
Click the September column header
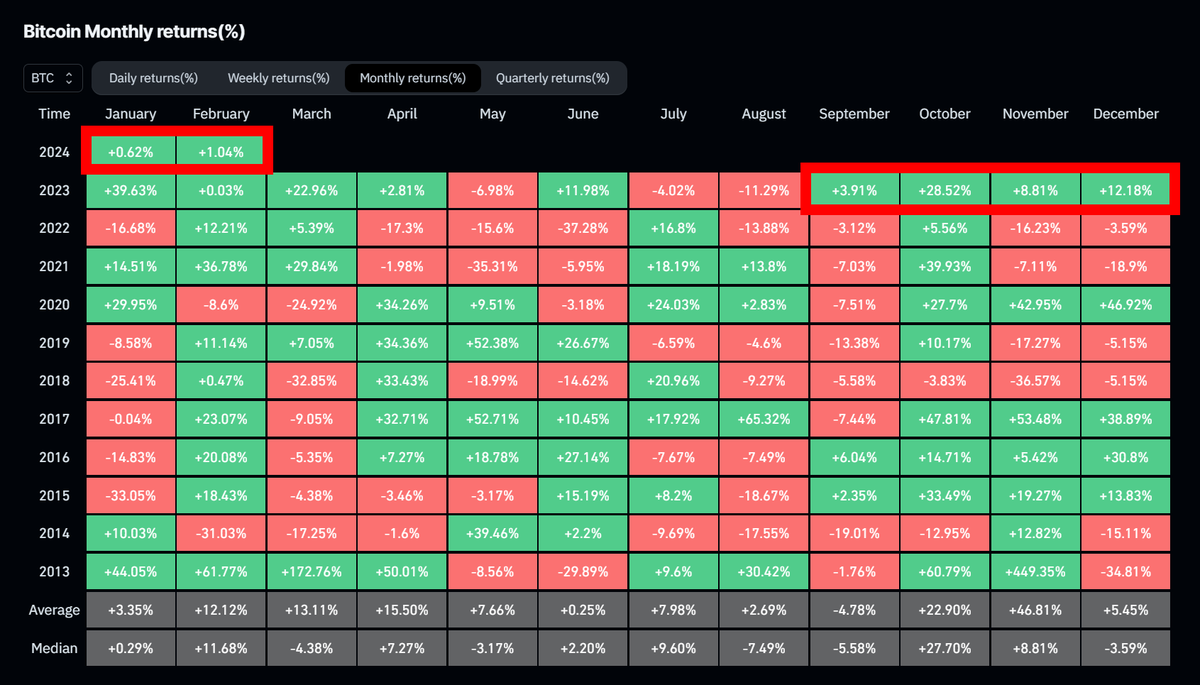click(x=854, y=113)
